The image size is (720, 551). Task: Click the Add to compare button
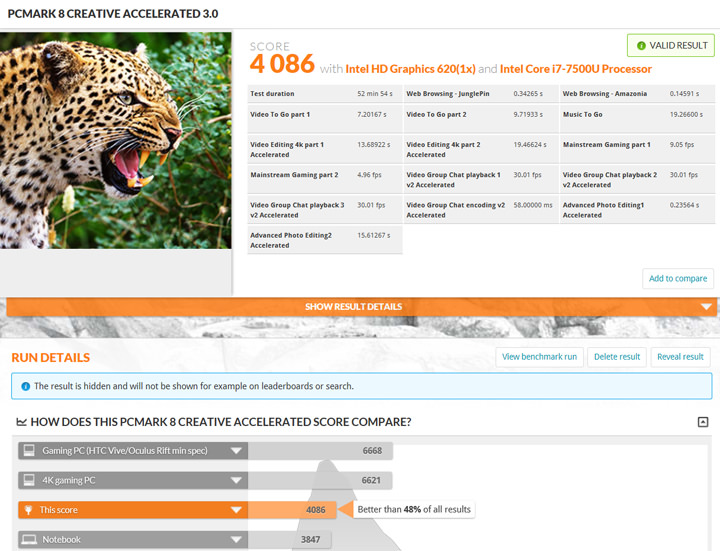(x=677, y=279)
